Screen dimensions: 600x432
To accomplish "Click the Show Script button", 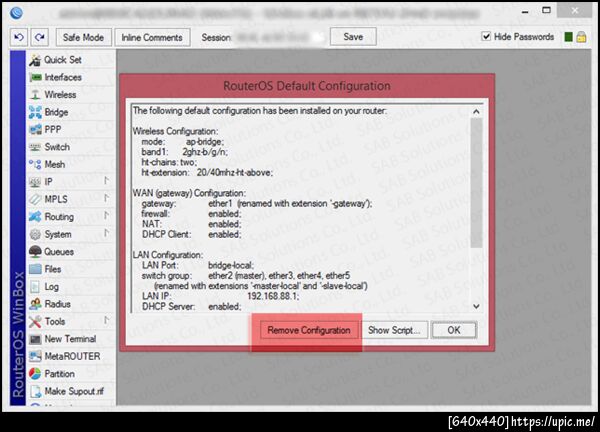I will (x=394, y=330).
